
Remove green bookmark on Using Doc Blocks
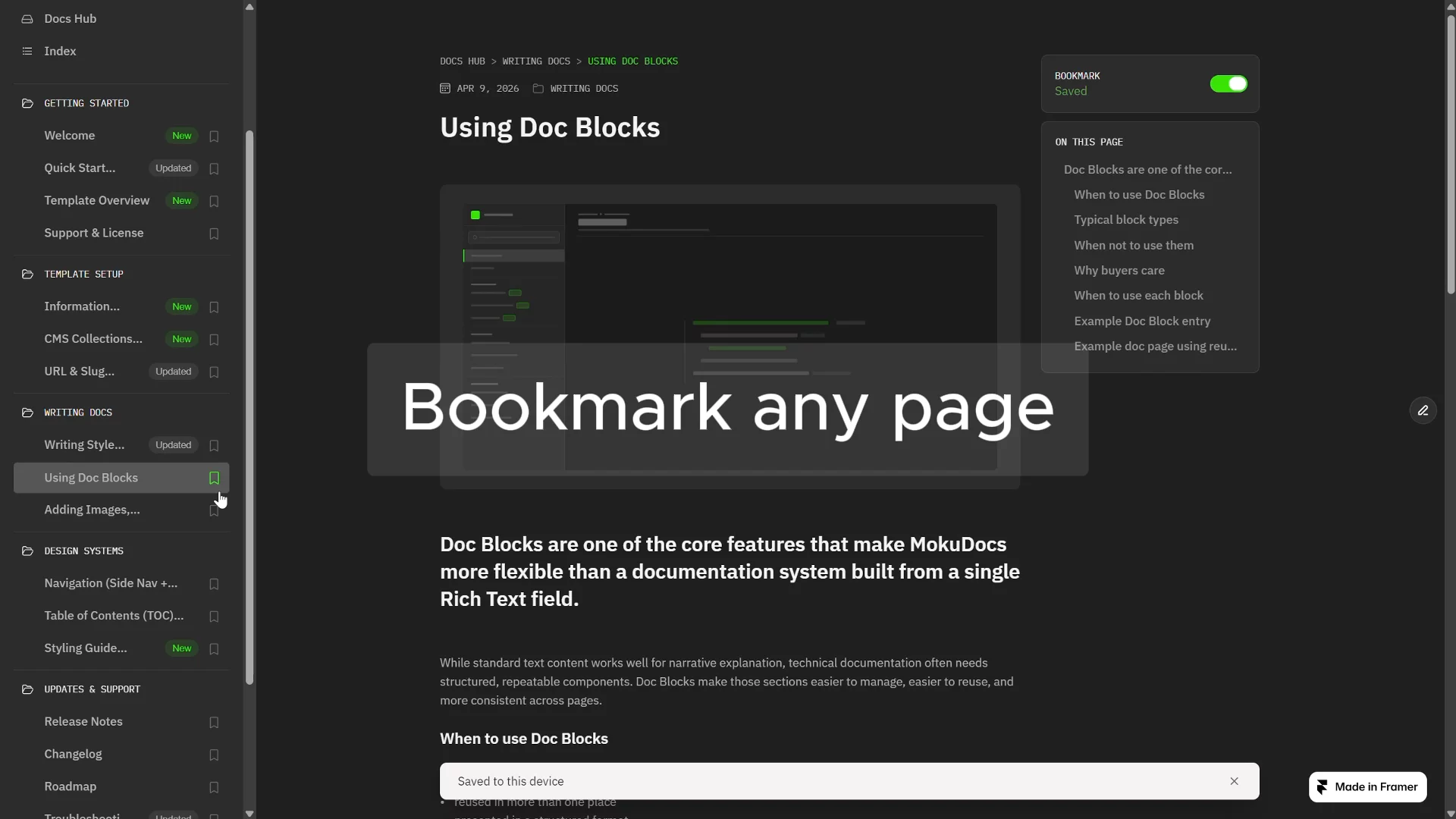(214, 479)
